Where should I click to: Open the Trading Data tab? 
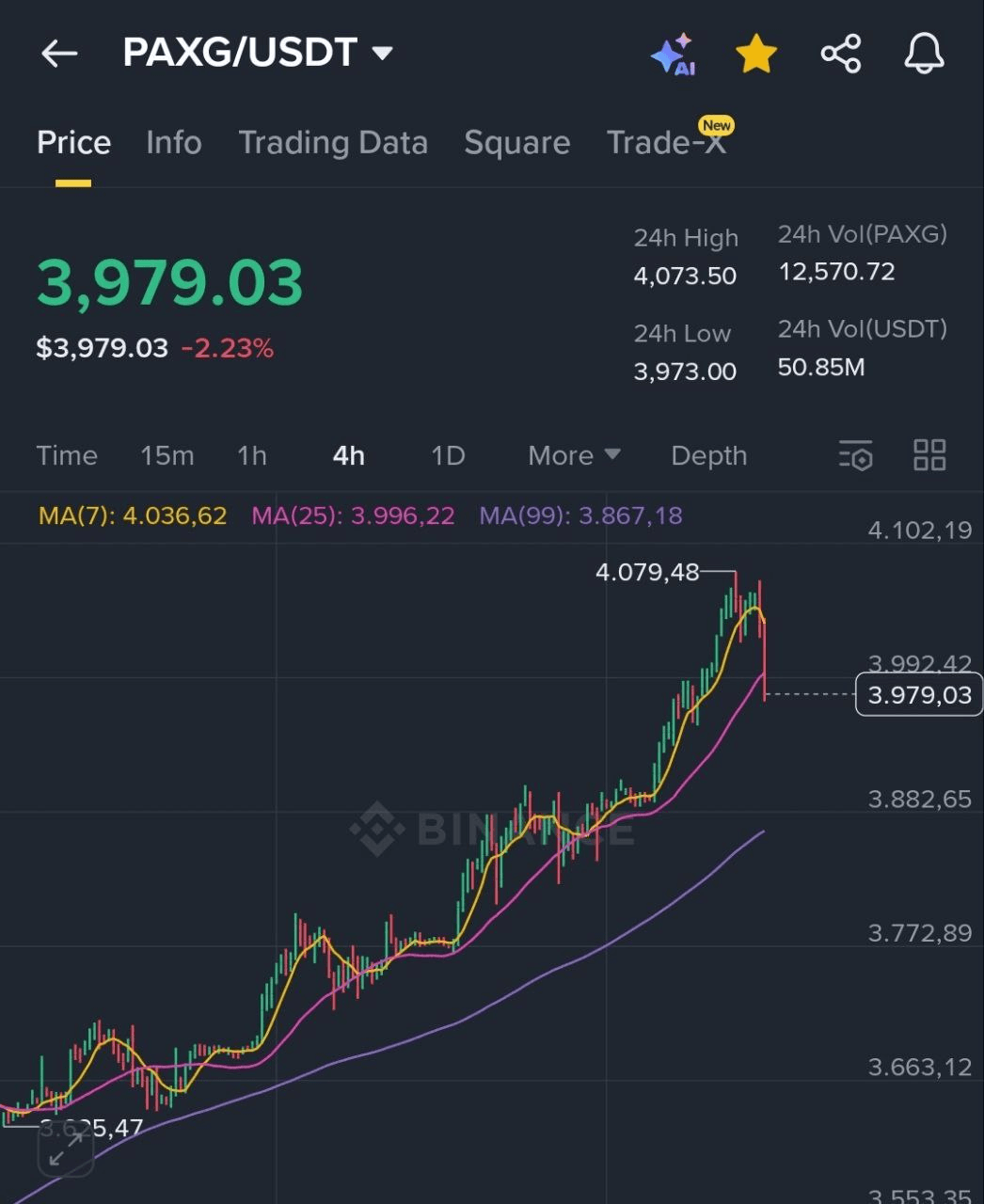333,143
